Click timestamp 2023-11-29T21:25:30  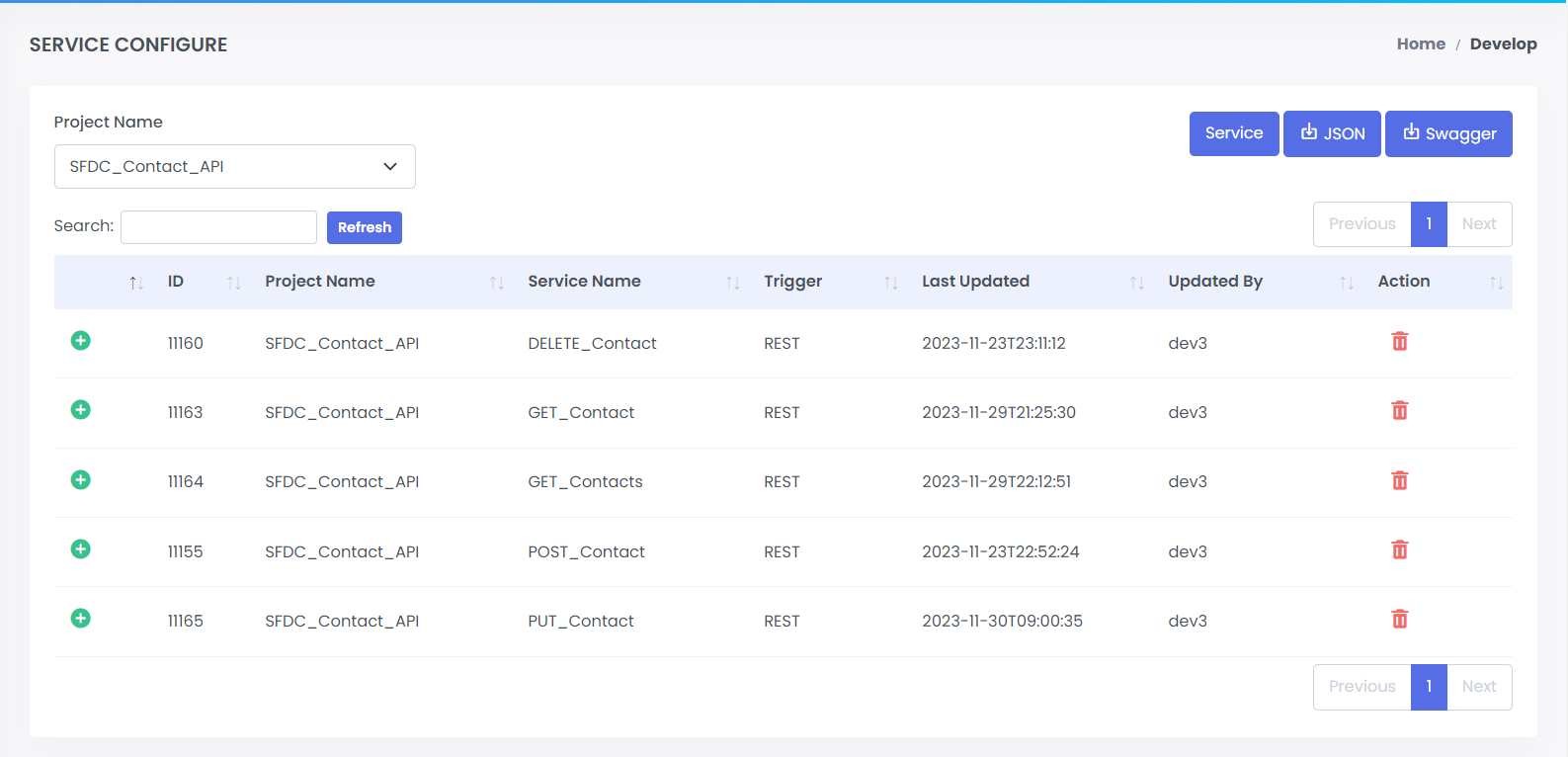click(999, 412)
